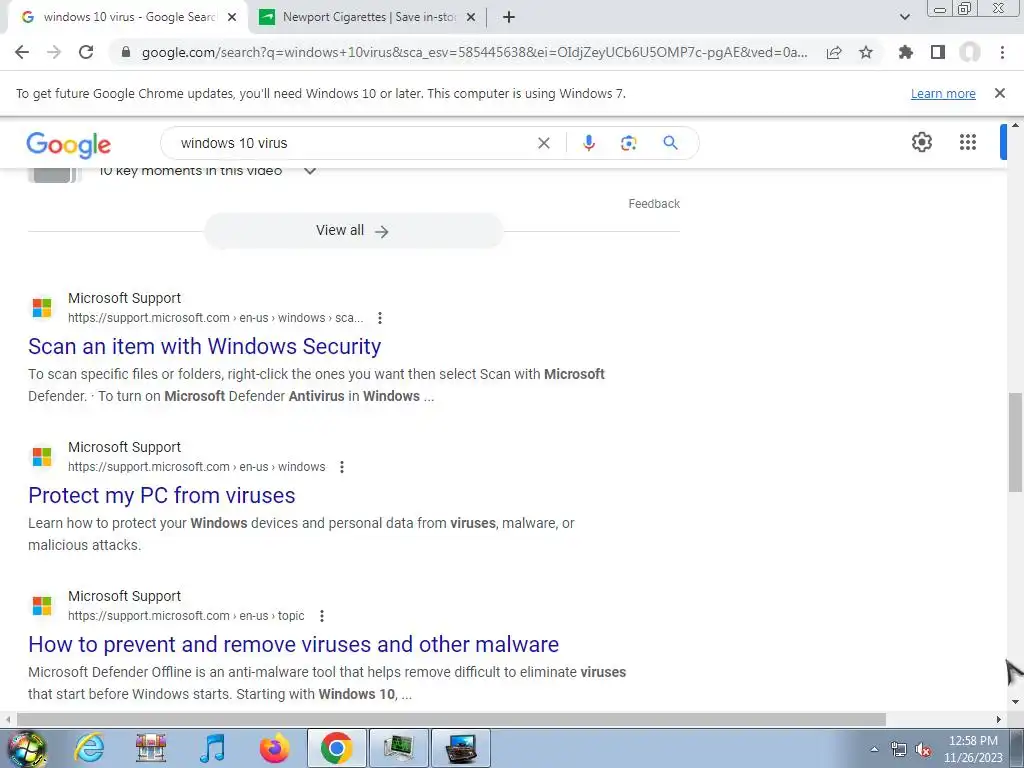Share this page from the address bar
The width and height of the screenshot is (1024, 768).
(x=834, y=52)
